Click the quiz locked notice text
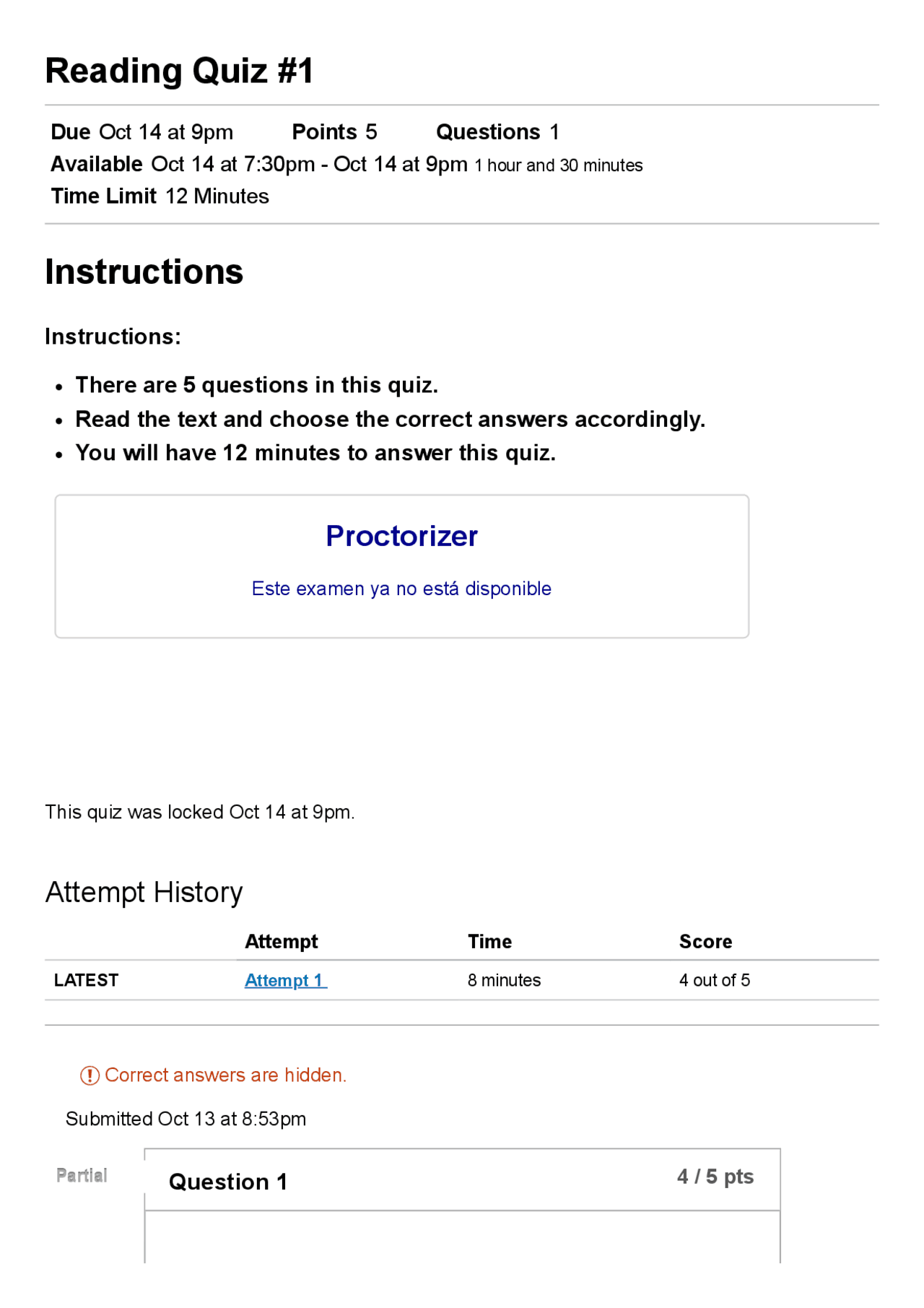This screenshot has height=1308, width=924. pos(199,812)
